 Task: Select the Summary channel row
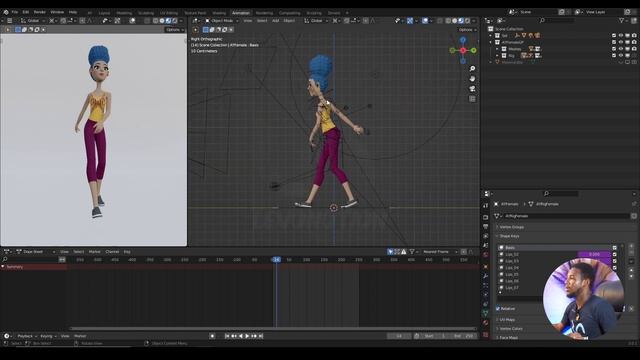point(33,267)
